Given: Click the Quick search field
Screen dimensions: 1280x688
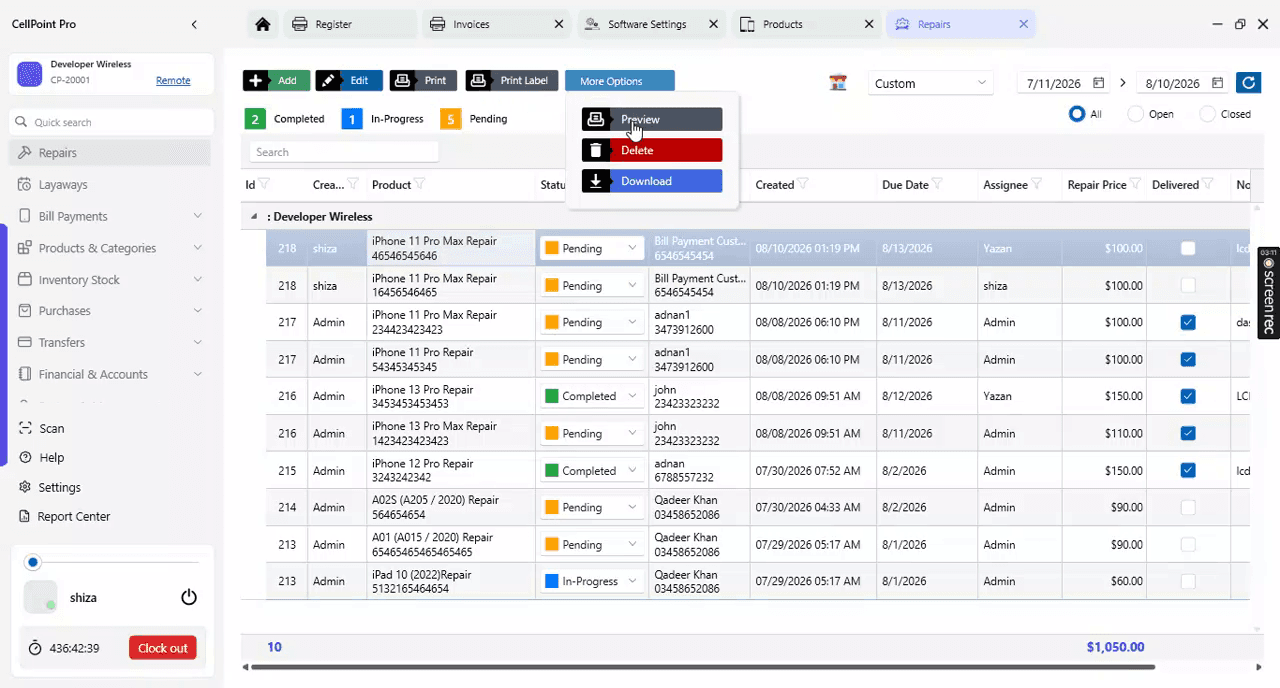Looking at the screenshot, I should coord(111,122).
